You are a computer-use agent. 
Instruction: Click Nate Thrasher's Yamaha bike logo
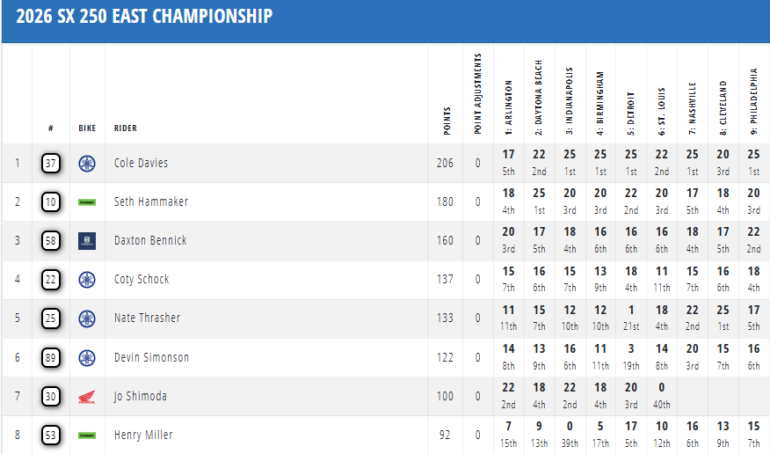(x=87, y=319)
